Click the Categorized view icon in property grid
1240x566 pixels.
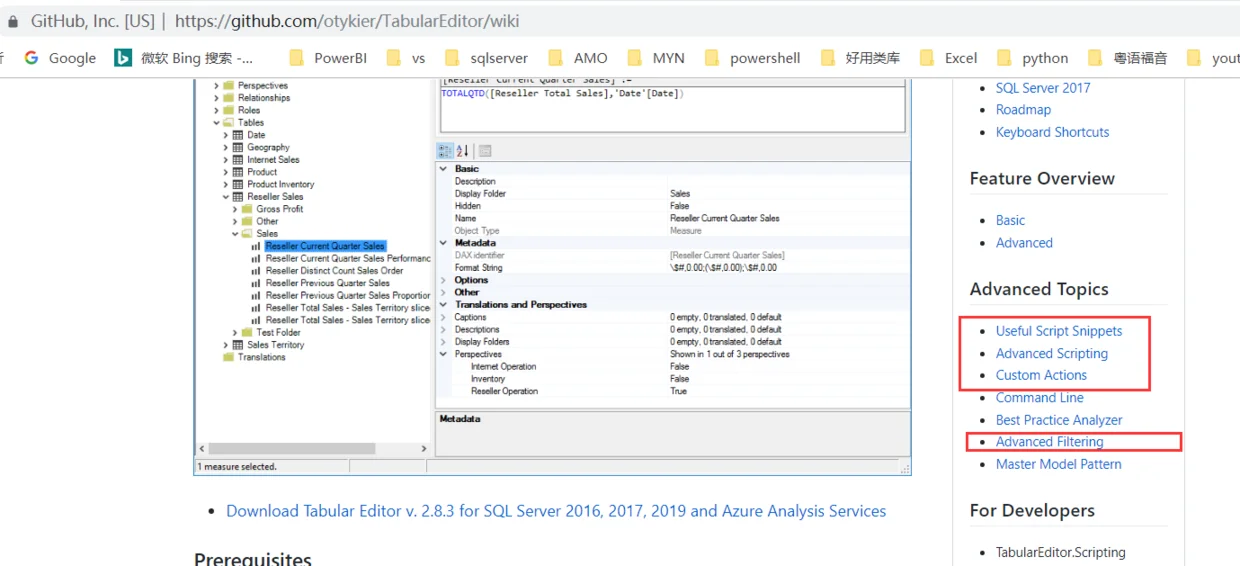pos(446,151)
